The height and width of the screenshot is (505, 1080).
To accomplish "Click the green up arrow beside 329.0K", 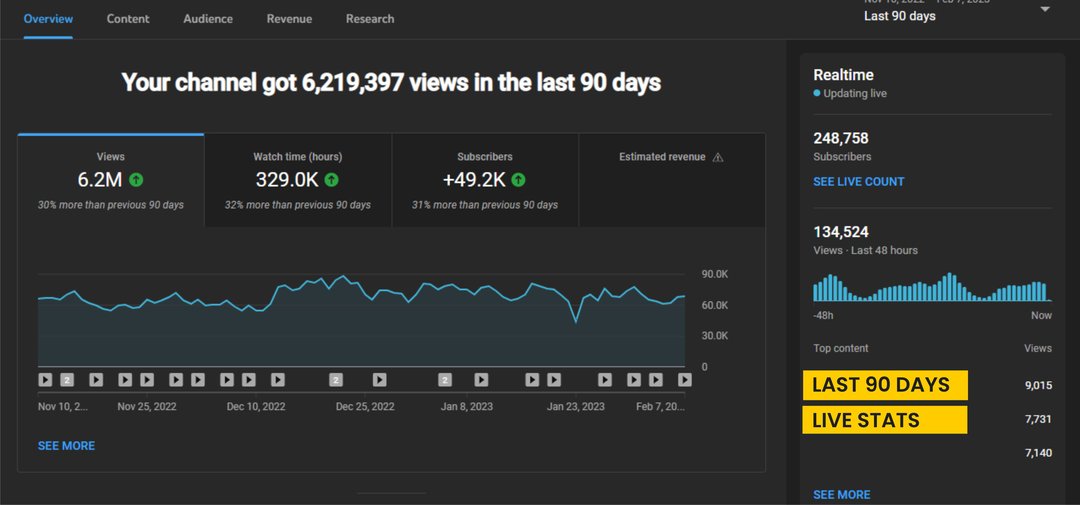I will pyautogui.click(x=331, y=181).
